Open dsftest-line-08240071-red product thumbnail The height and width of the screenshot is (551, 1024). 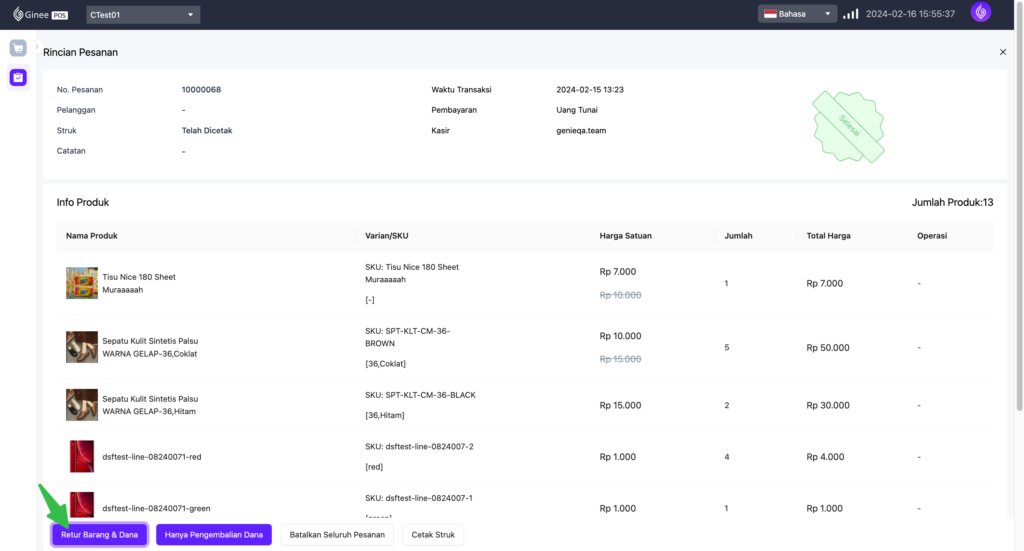click(x=82, y=456)
